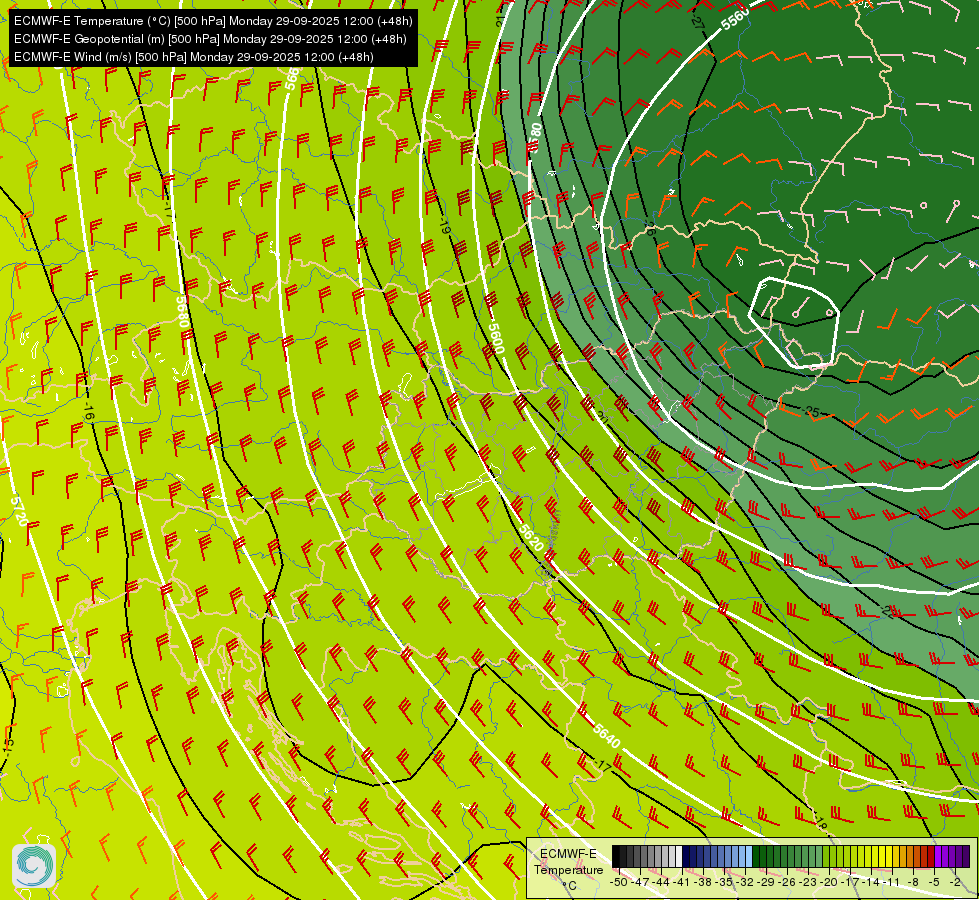This screenshot has width=979, height=900.
Task: Click the ECMWF-E Wind title line
Action: pos(194,57)
